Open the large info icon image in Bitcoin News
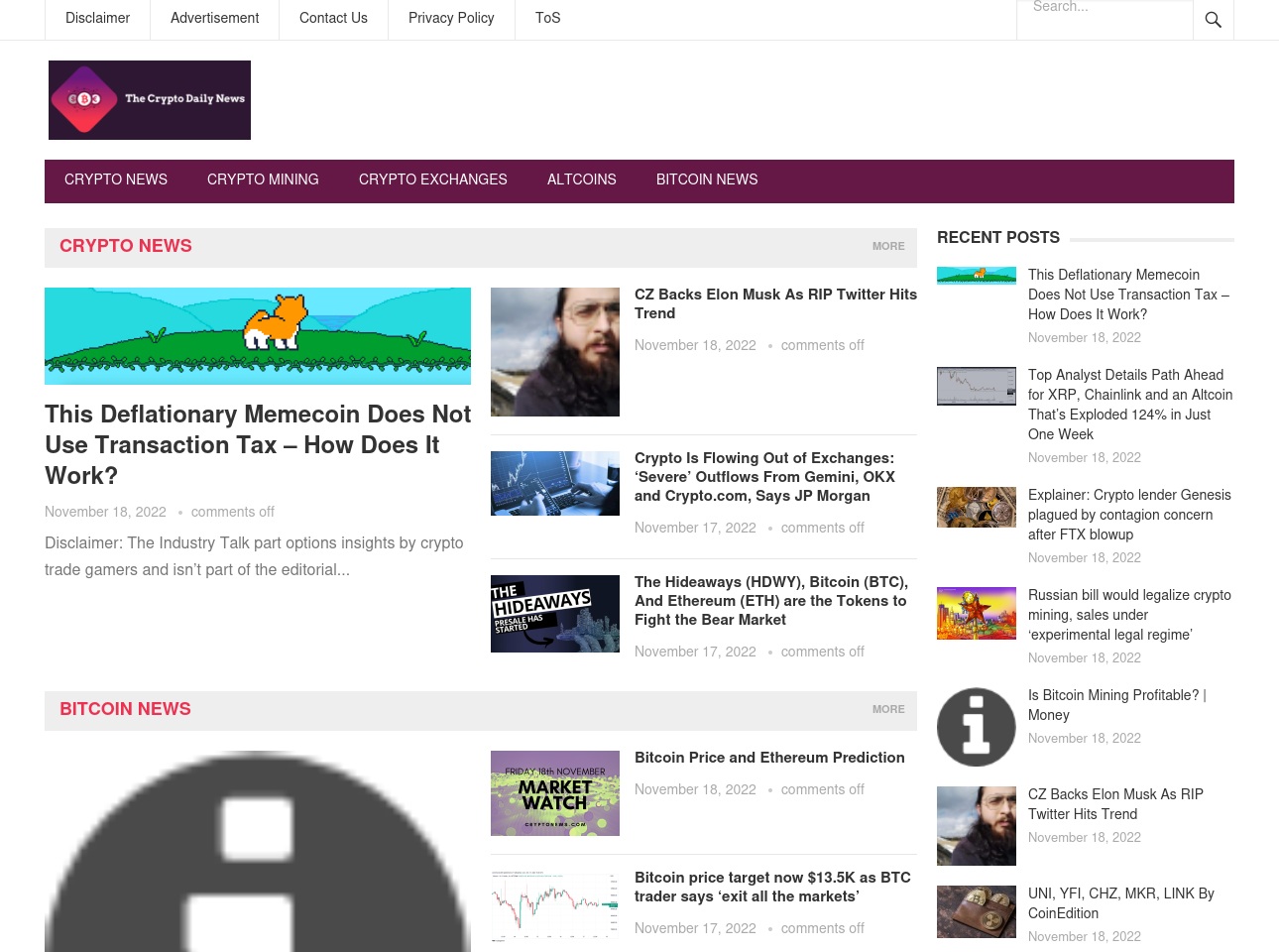The width and height of the screenshot is (1279, 952). [x=258, y=851]
